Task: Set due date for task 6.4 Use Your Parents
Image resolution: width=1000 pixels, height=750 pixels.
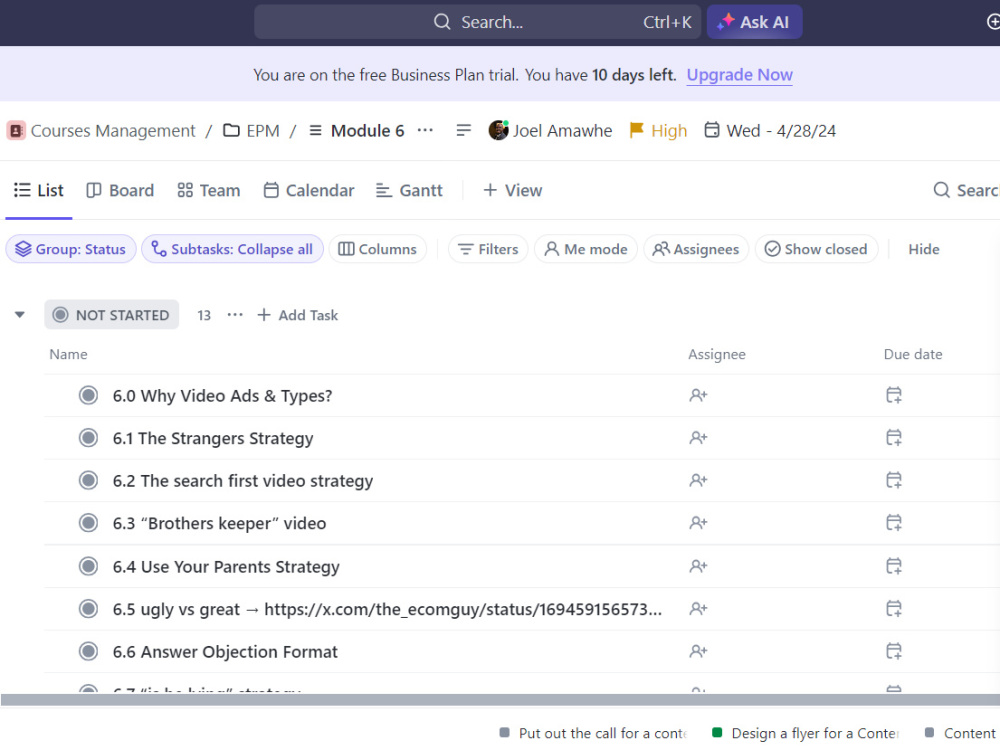Action: 894,566
